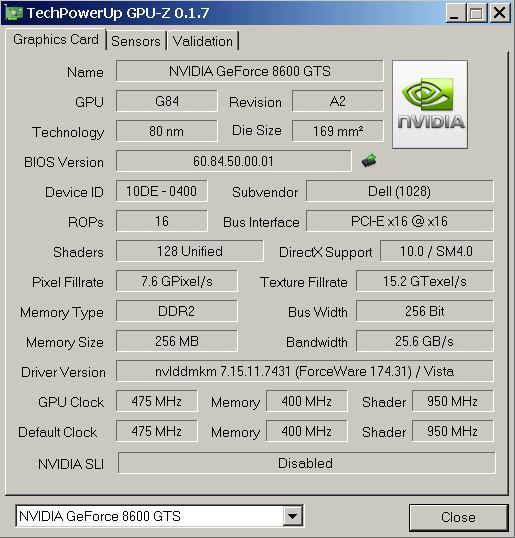
Task: Click the NVIDIA SLI field showing Disabled
Action: point(307,463)
